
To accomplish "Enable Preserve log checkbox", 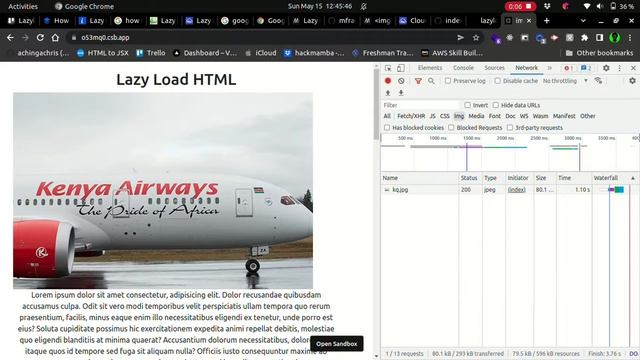I will (x=448, y=81).
